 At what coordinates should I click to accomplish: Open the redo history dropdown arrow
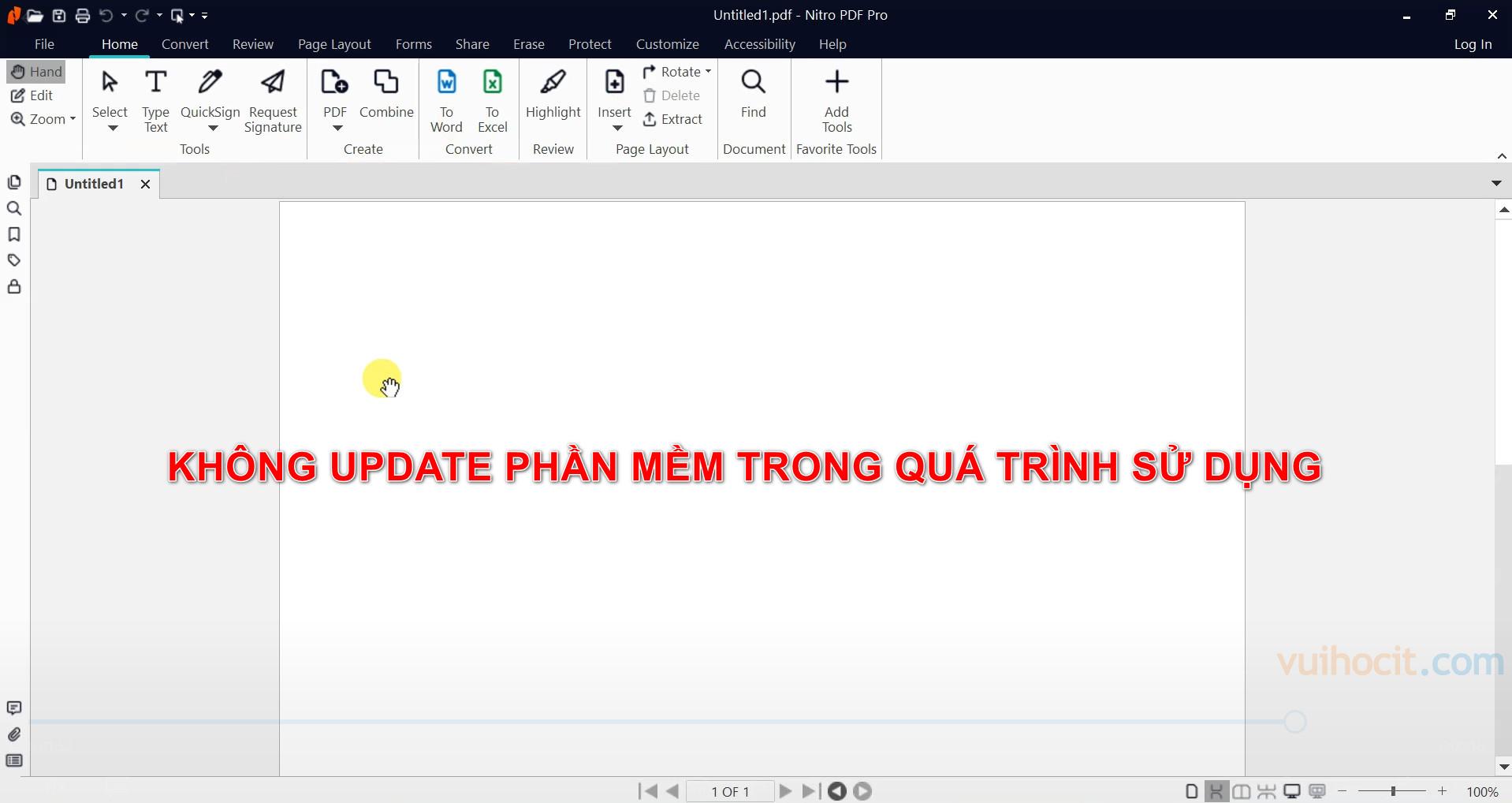[x=159, y=15]
